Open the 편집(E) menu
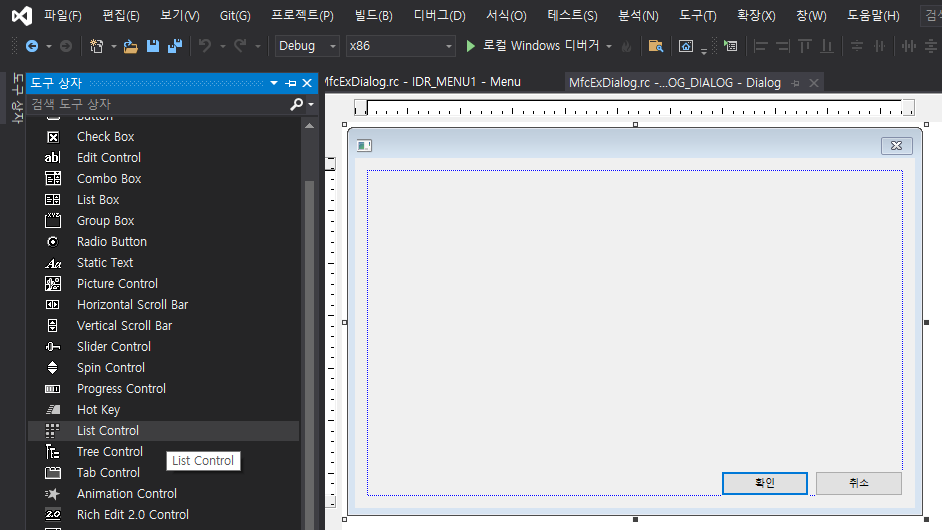 [x=121, y=16]
